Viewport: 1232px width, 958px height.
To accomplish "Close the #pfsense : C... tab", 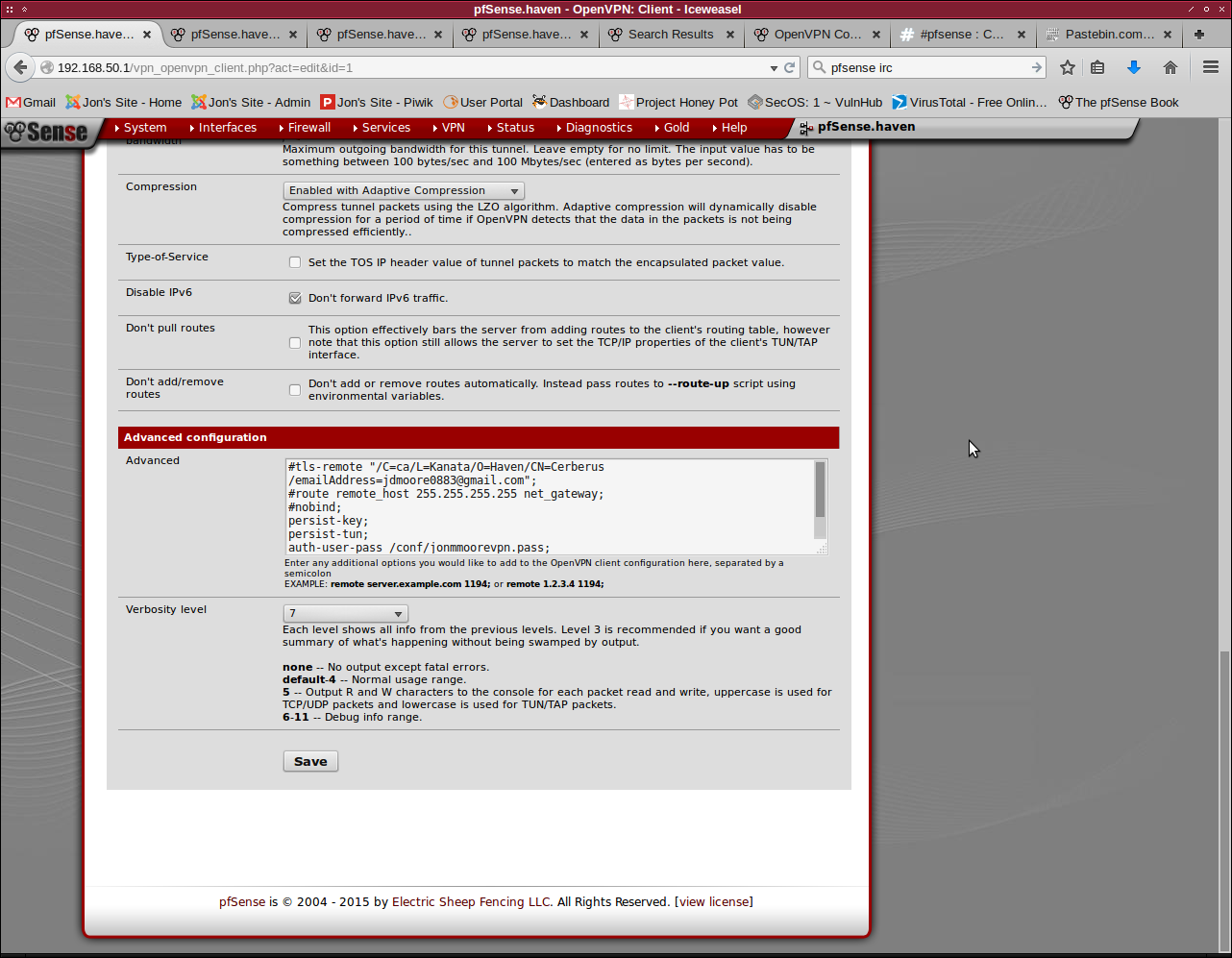I will [1021, 35].
